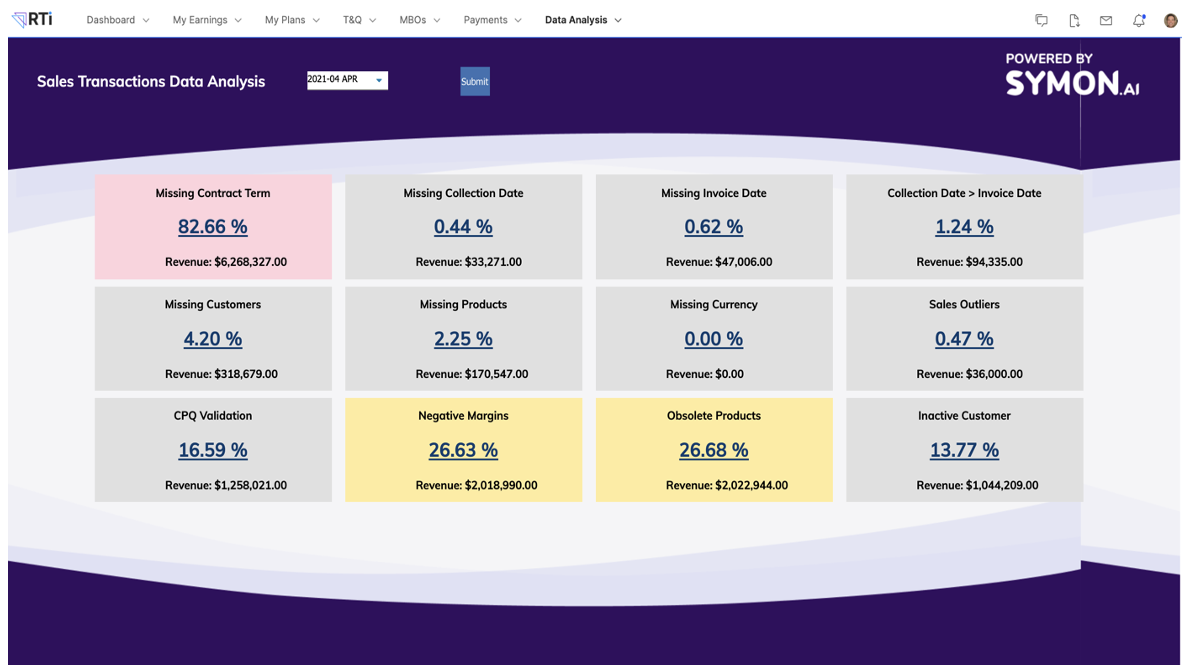This screenshot has width=1182, height=666.
Task: Open the chat messages icon
Action: (1041, 19)
